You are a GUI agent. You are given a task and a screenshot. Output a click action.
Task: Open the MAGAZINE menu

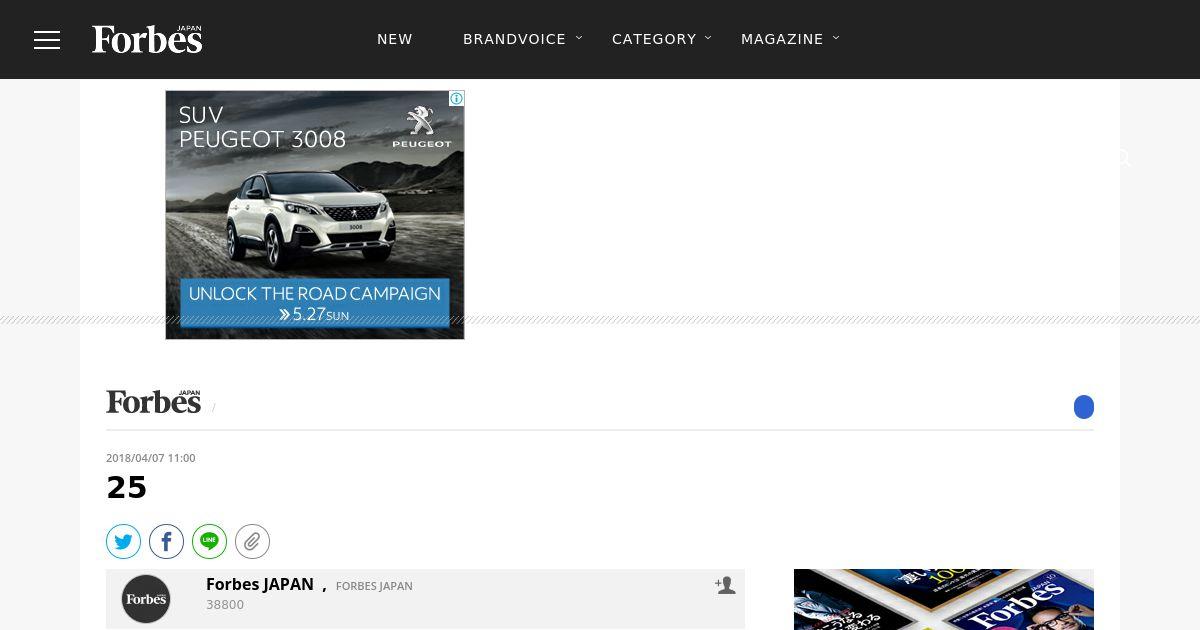click(782, 39)
